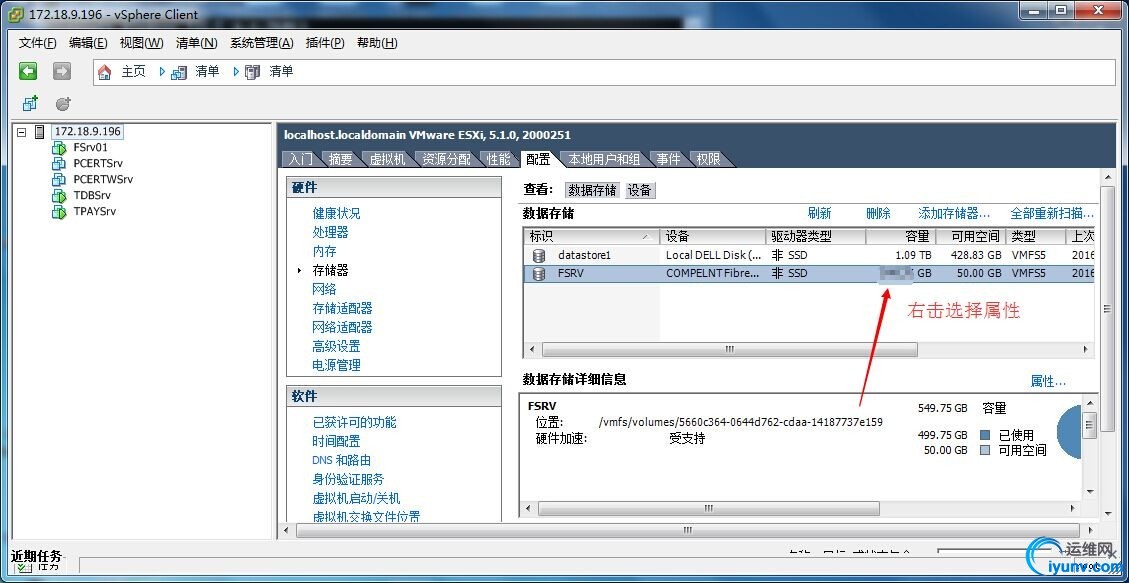Select the 数据存储 view button
Image resolution: width=1129 pixels, height=583 pixels.
pyautogui.click(x=592, y=190)
